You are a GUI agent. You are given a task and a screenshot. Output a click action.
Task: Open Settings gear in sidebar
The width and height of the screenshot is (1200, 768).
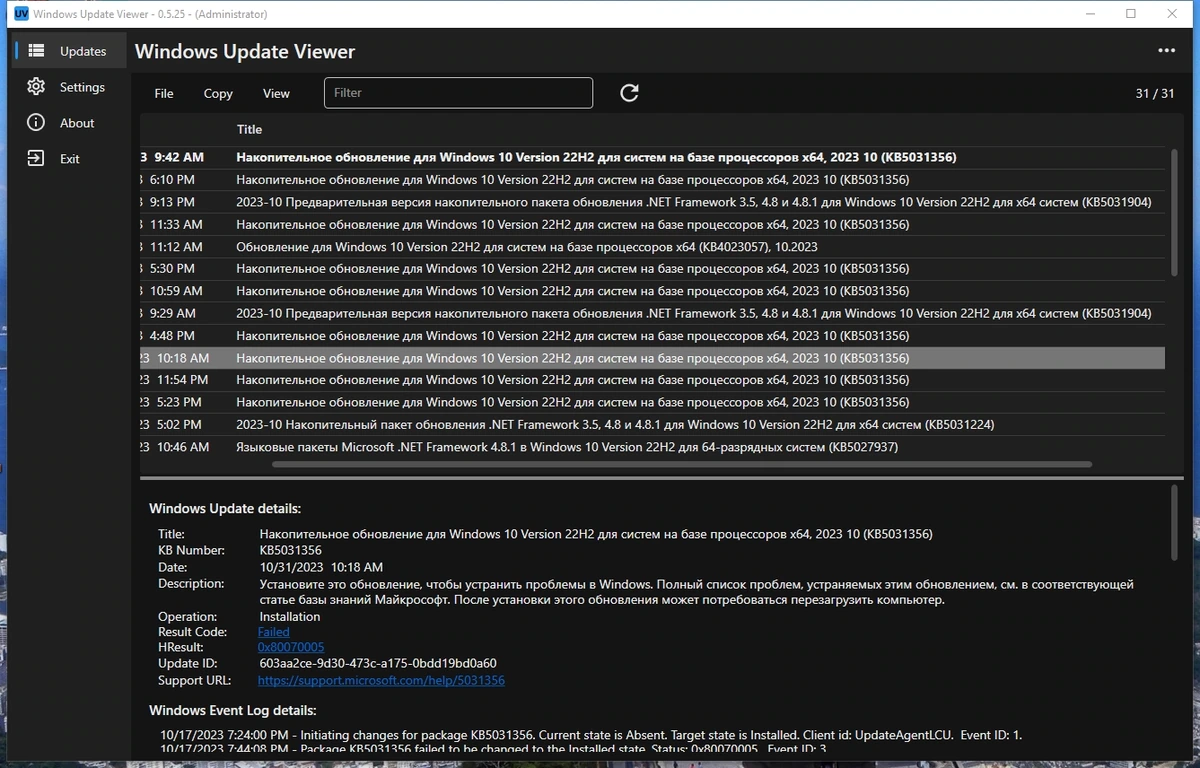pyautogui.click(x=36, y=87)
